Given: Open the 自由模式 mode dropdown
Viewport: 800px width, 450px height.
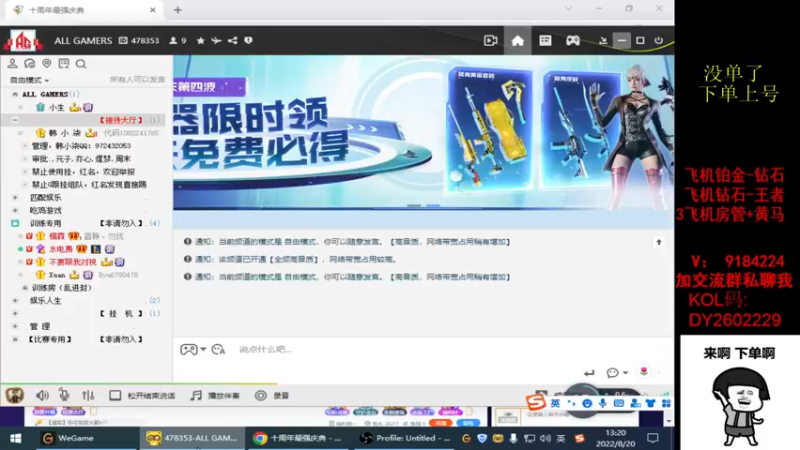Looking at the screenshot, I should (30, 80).
